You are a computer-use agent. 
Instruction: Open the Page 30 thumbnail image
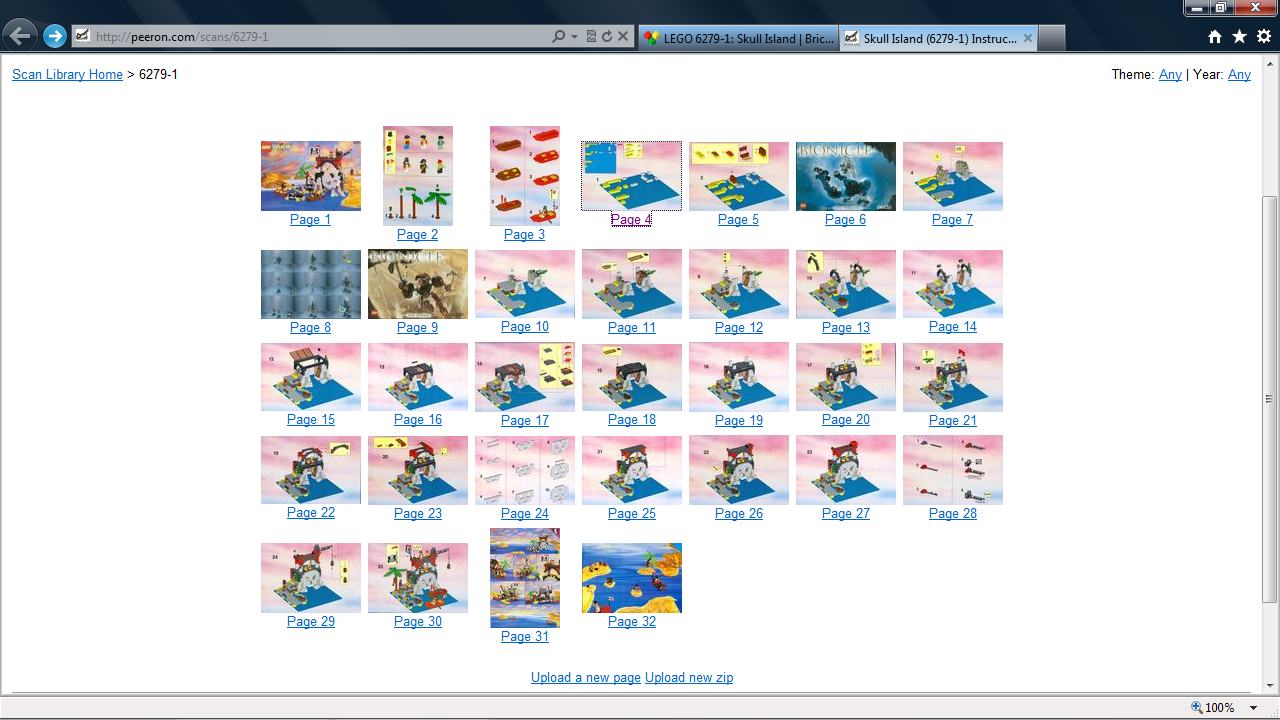(418, 578)
